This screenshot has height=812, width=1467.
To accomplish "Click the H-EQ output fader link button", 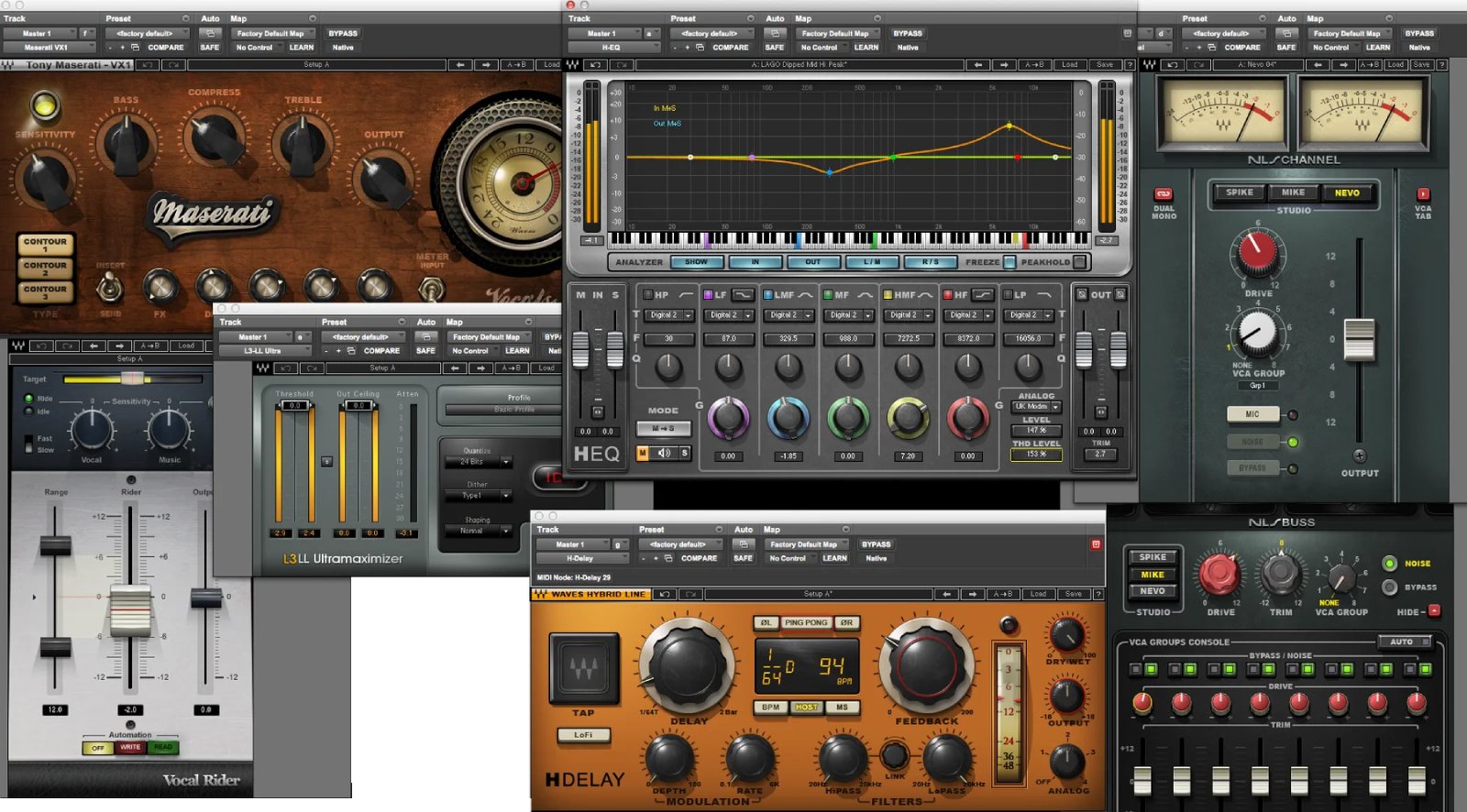I will 1101,411.
